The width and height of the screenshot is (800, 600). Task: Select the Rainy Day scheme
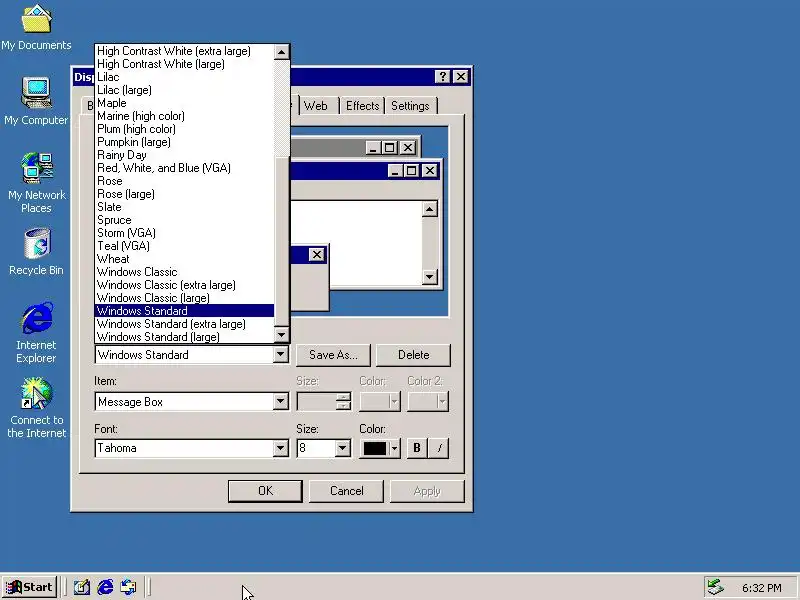click(184, 155)
